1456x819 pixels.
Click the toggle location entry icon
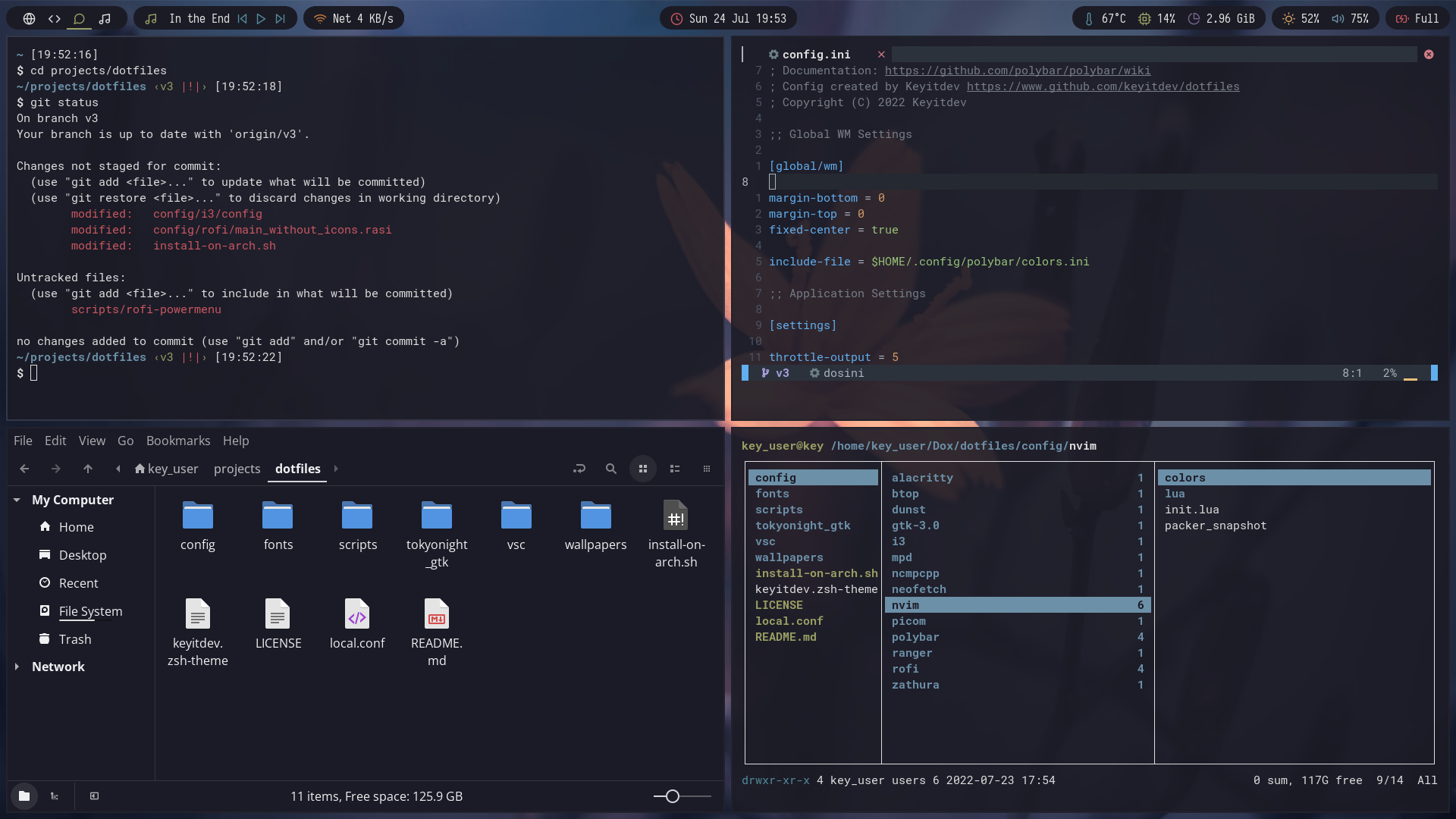pos(579,469)
